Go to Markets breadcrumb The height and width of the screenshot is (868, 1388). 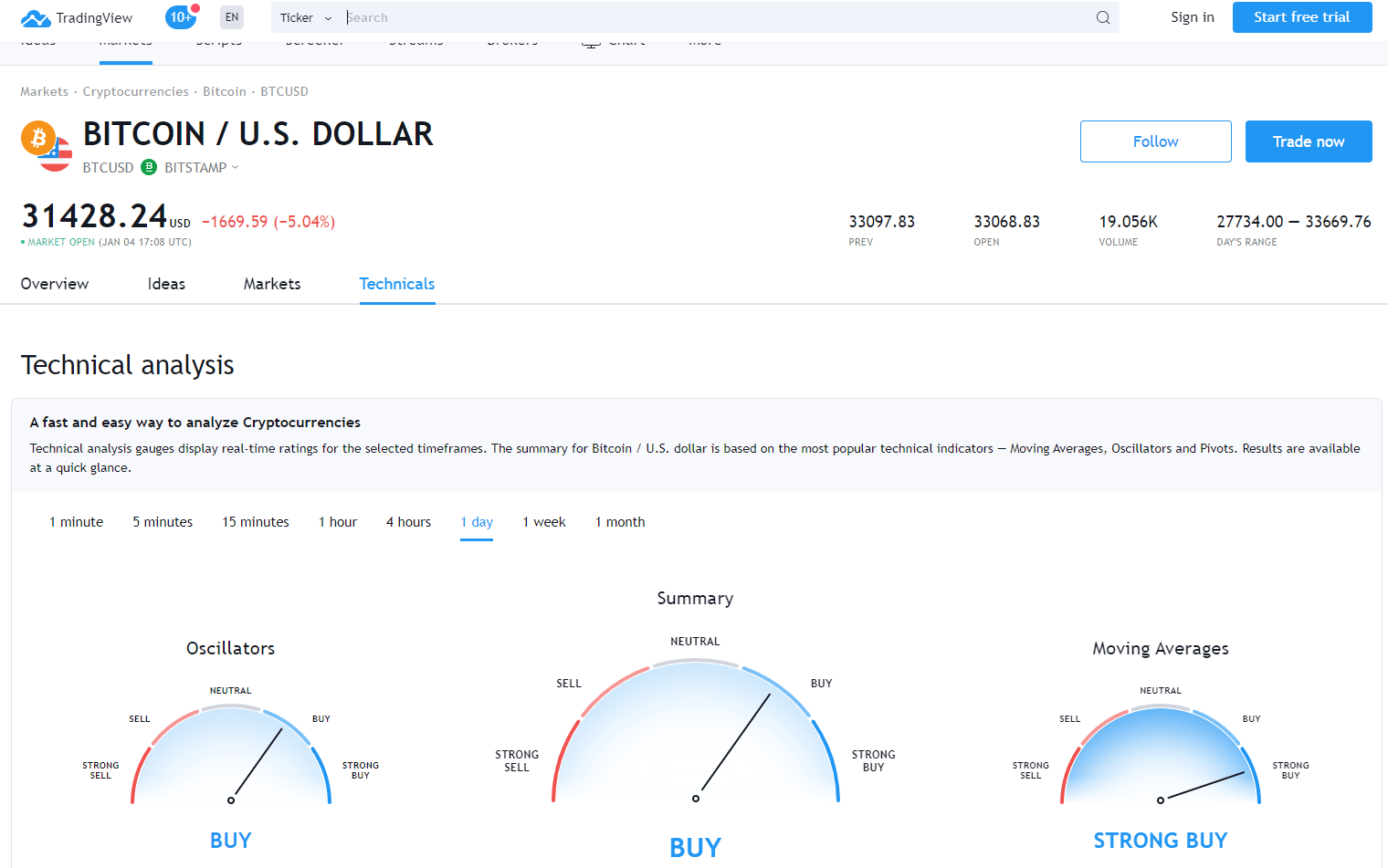(45, 91)
